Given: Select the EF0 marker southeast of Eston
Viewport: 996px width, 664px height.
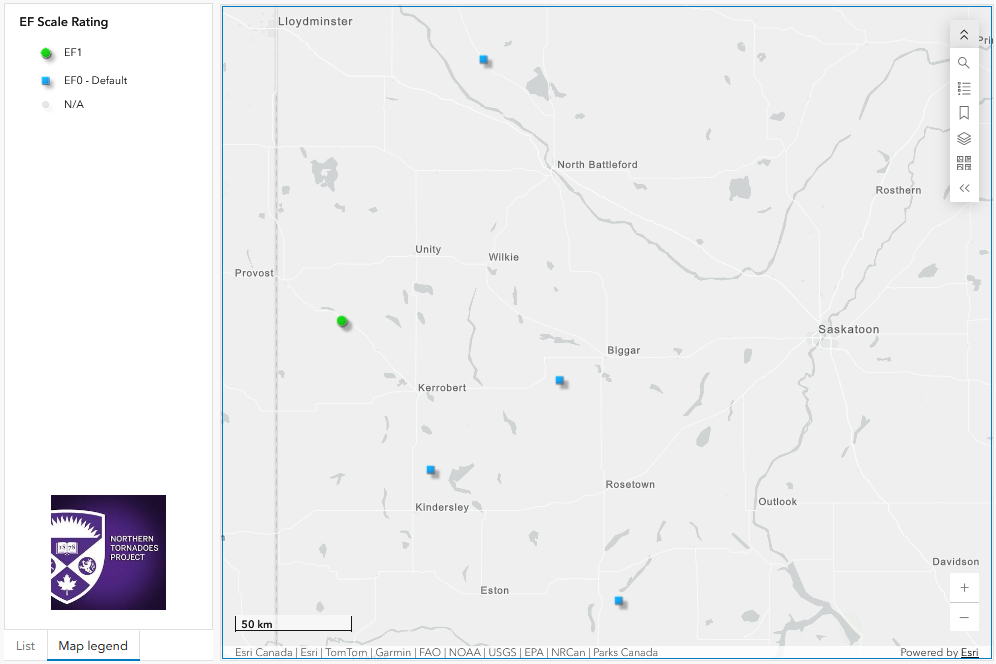Looking at the screenshot, I should 619,600.
